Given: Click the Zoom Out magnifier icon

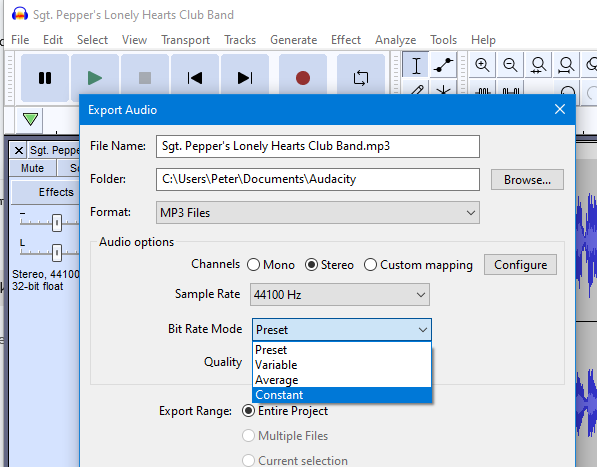Looking at the screenshot, I should pyautogui.click(x=510, y=65).
